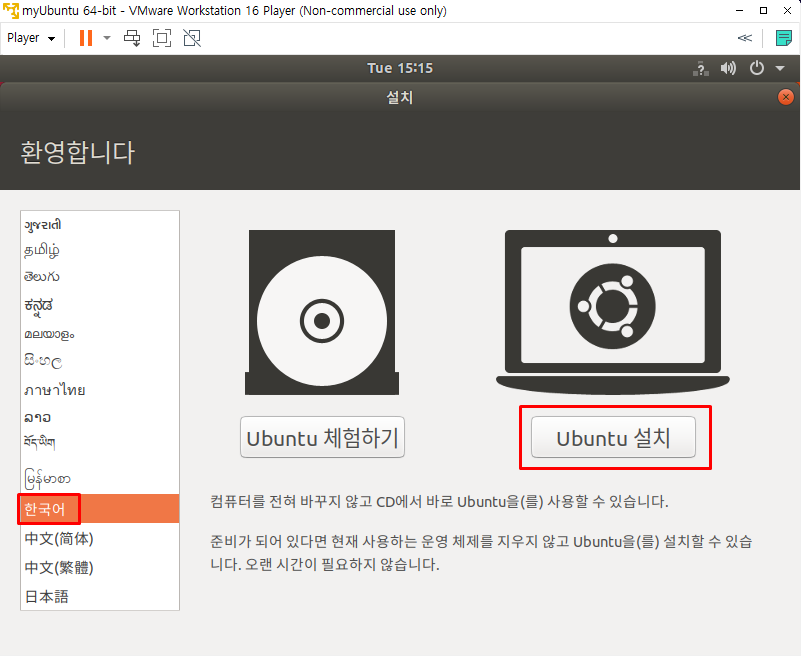Viewport: 801px width, 656px height.
Task: Select ಕನ್ನಡ language
Action: click(x=100, y=306)
